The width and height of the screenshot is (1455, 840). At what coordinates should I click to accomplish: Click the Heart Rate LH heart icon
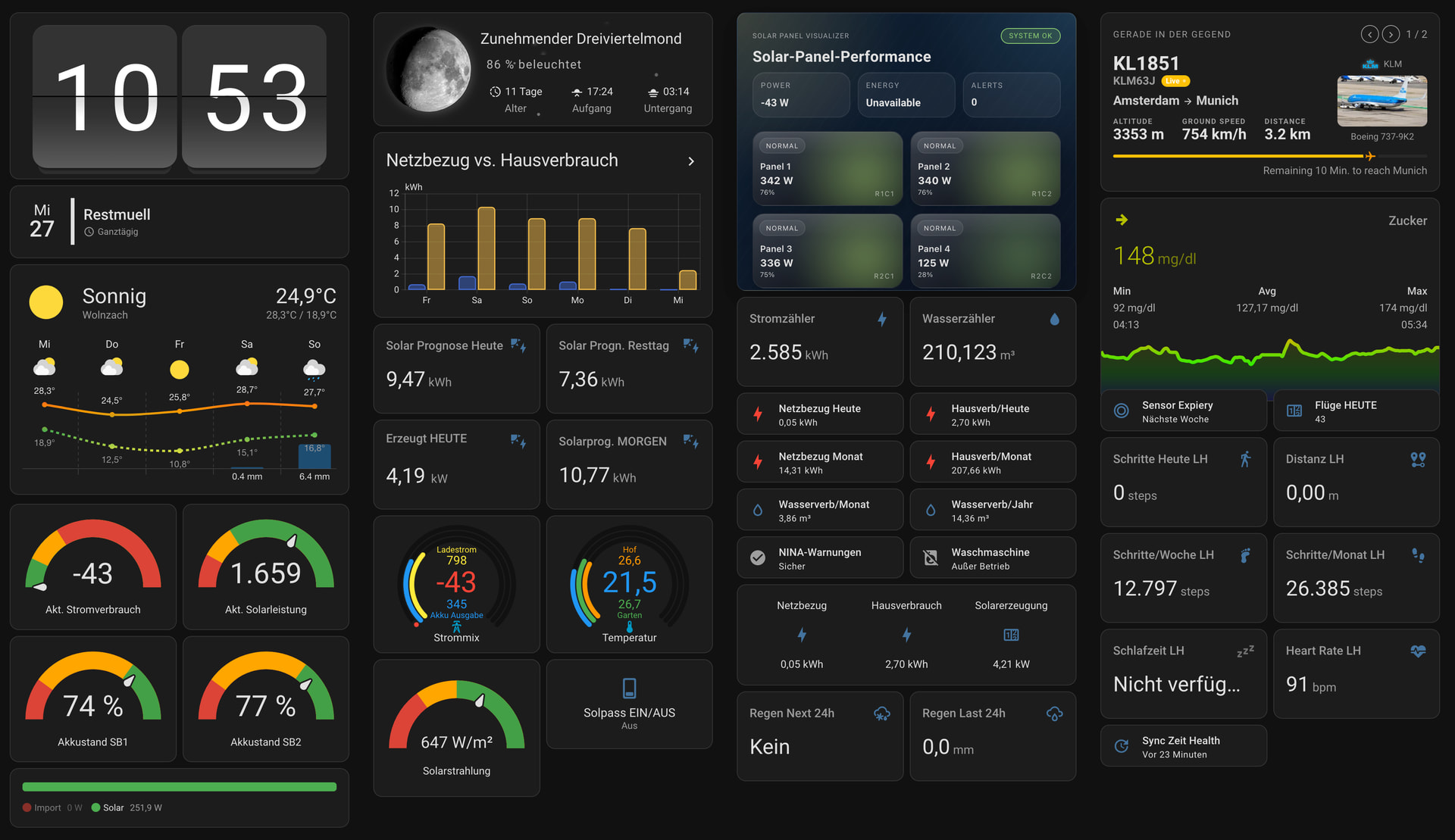click(1418, 651)
